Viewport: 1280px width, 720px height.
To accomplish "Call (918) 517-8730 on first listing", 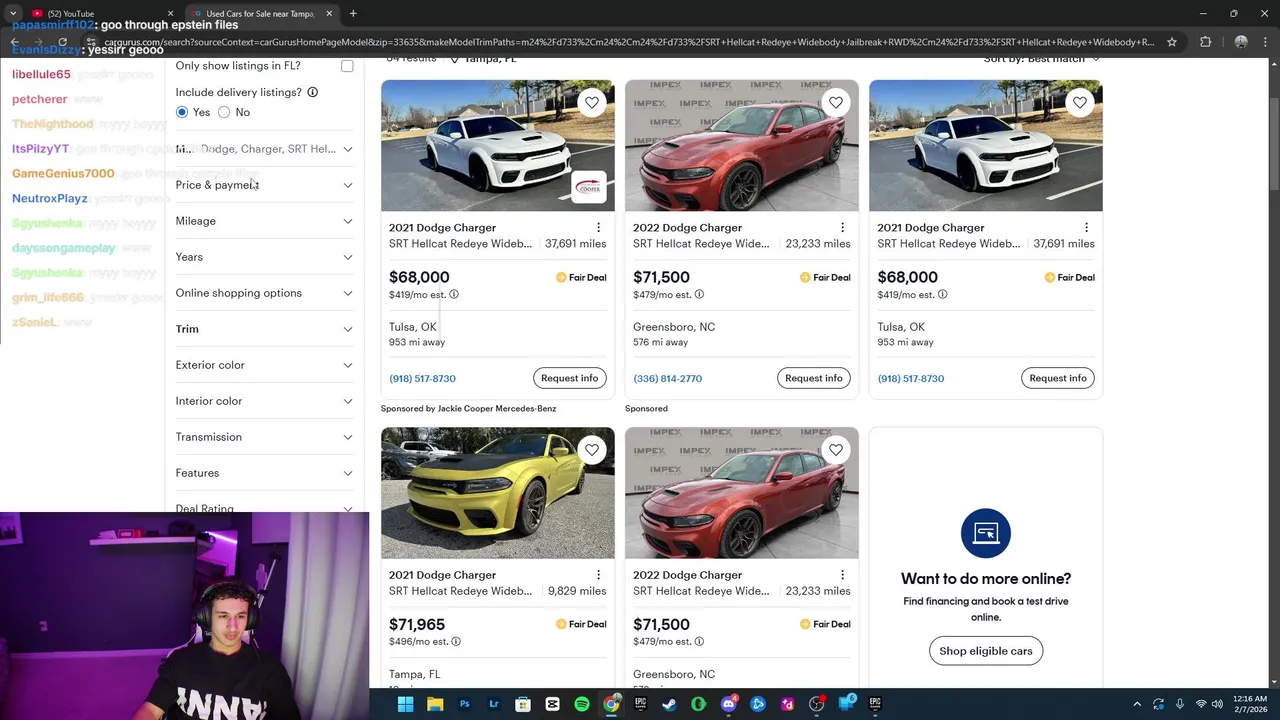I will (422, 379).
